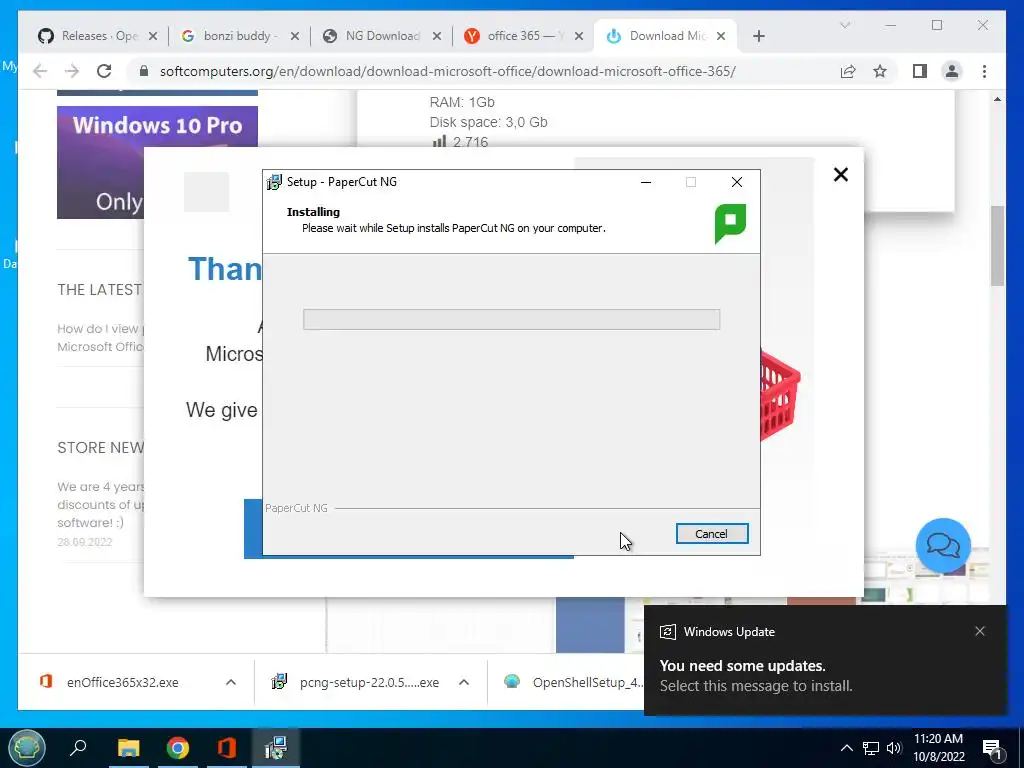Cancel the PaperCut NG installation

(x=712, y=534)
